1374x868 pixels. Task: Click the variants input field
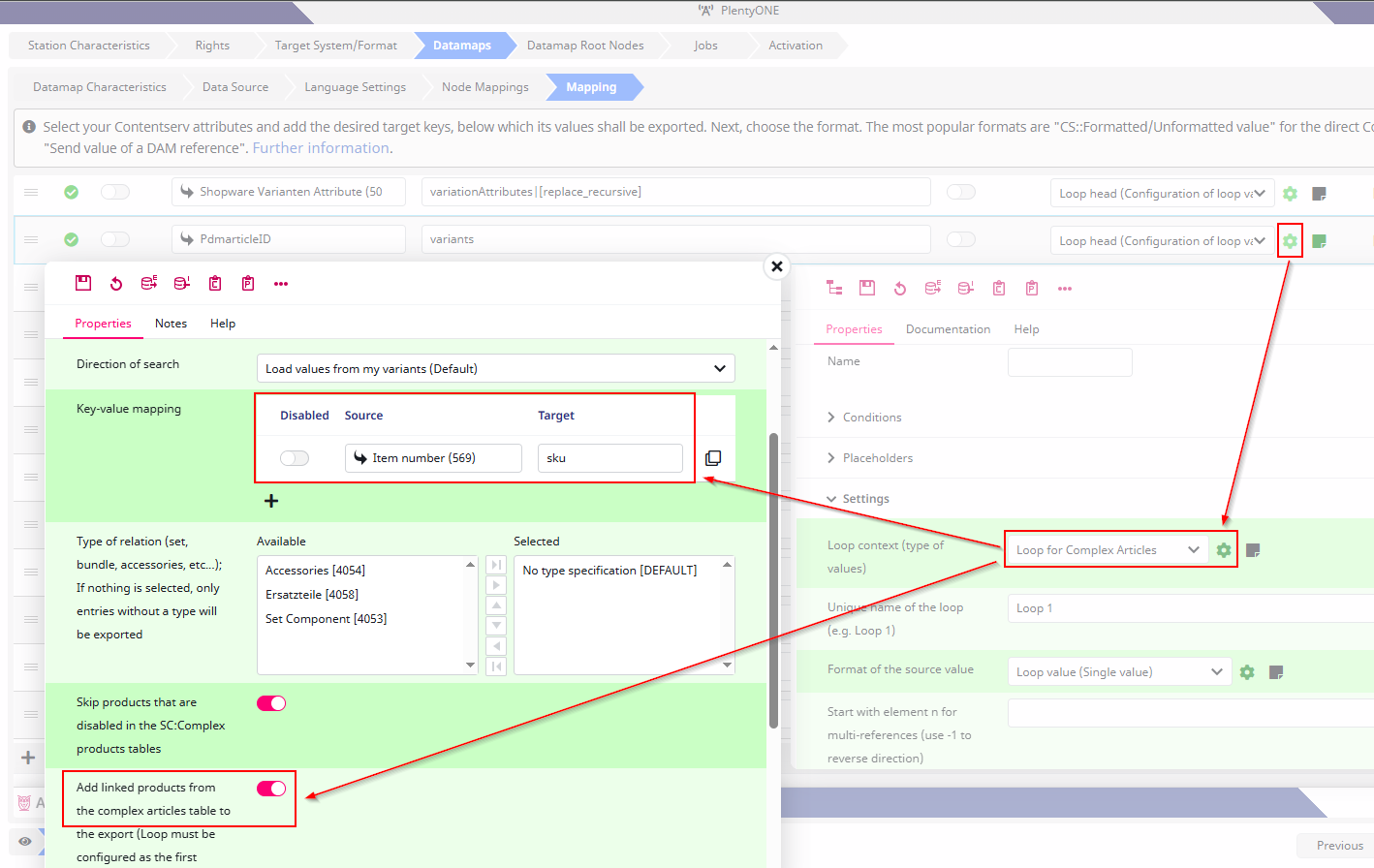(674, 239)
